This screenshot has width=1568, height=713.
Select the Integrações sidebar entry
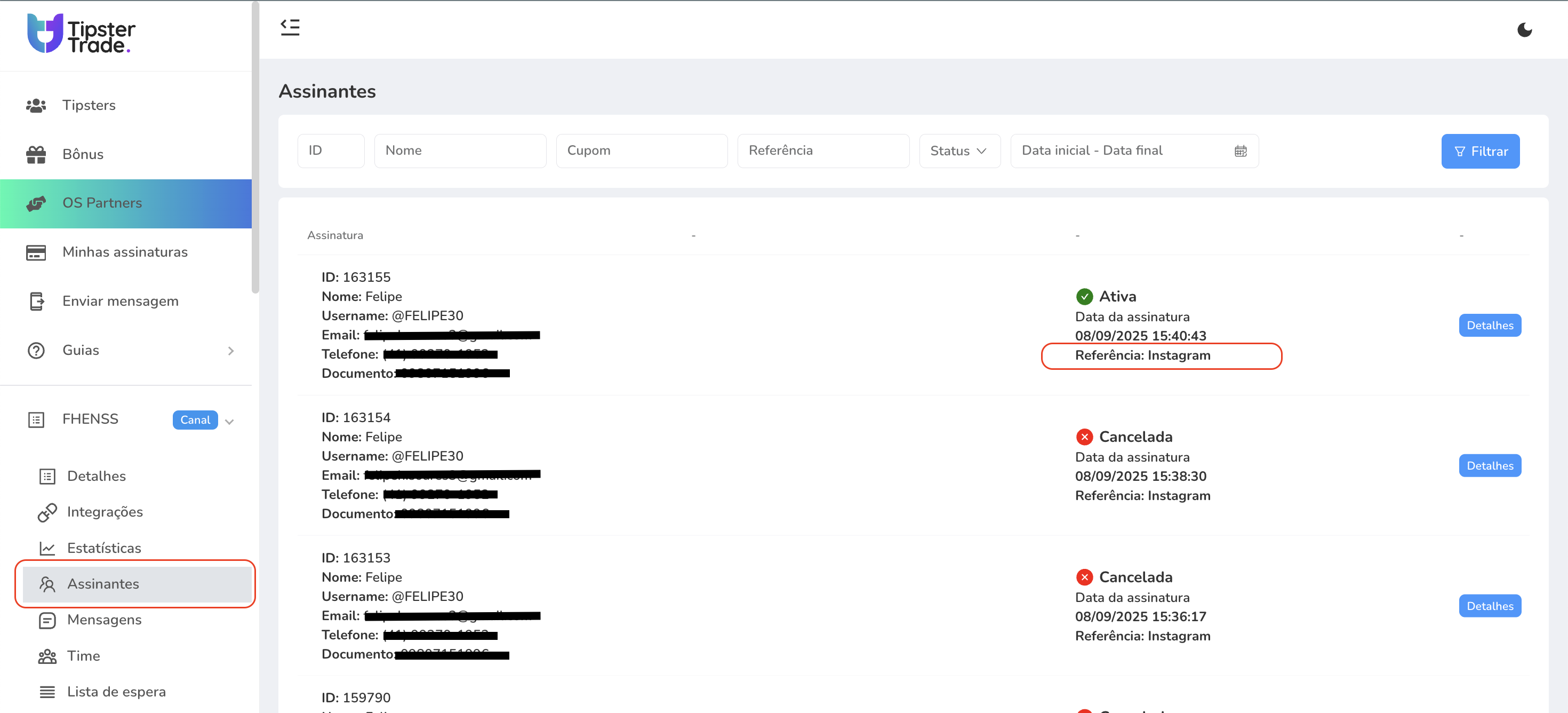click(137, 512)
